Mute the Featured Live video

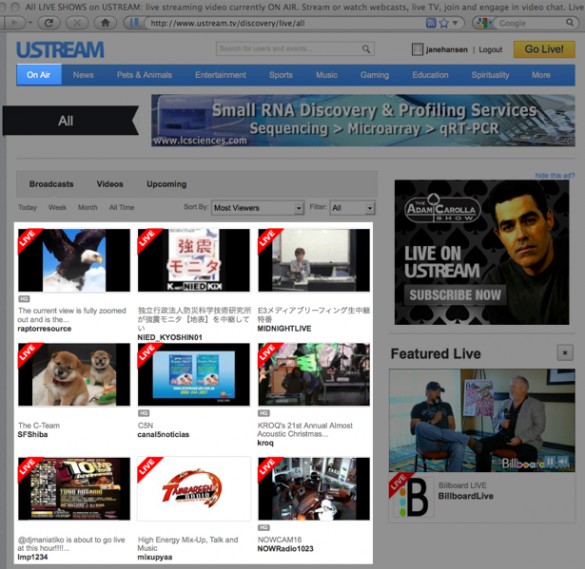(564, 462)
